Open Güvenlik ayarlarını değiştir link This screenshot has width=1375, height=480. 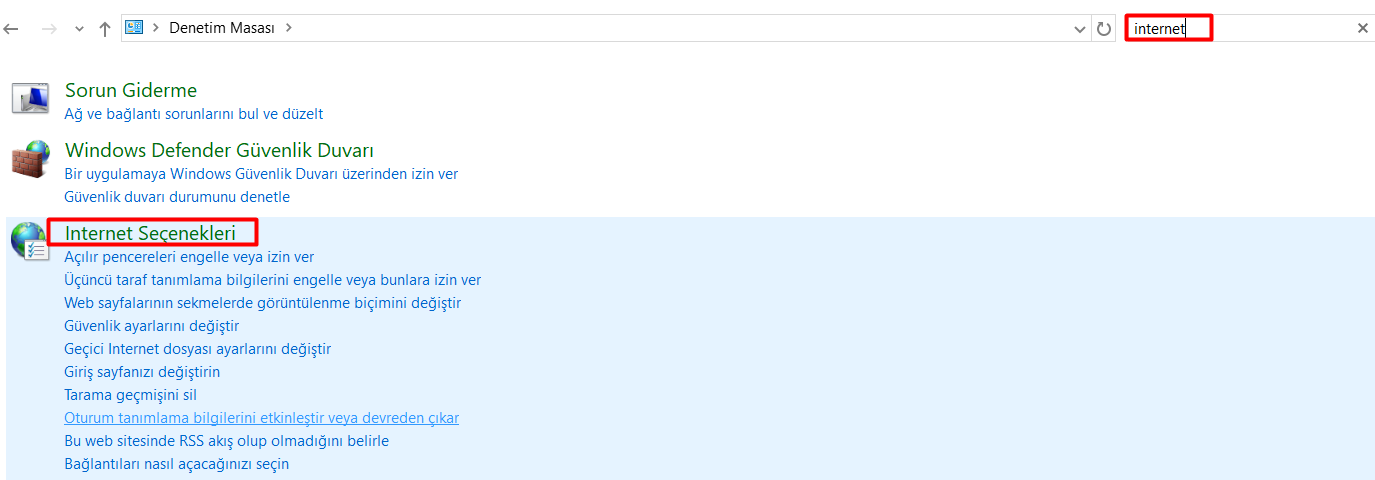(152, 326)
